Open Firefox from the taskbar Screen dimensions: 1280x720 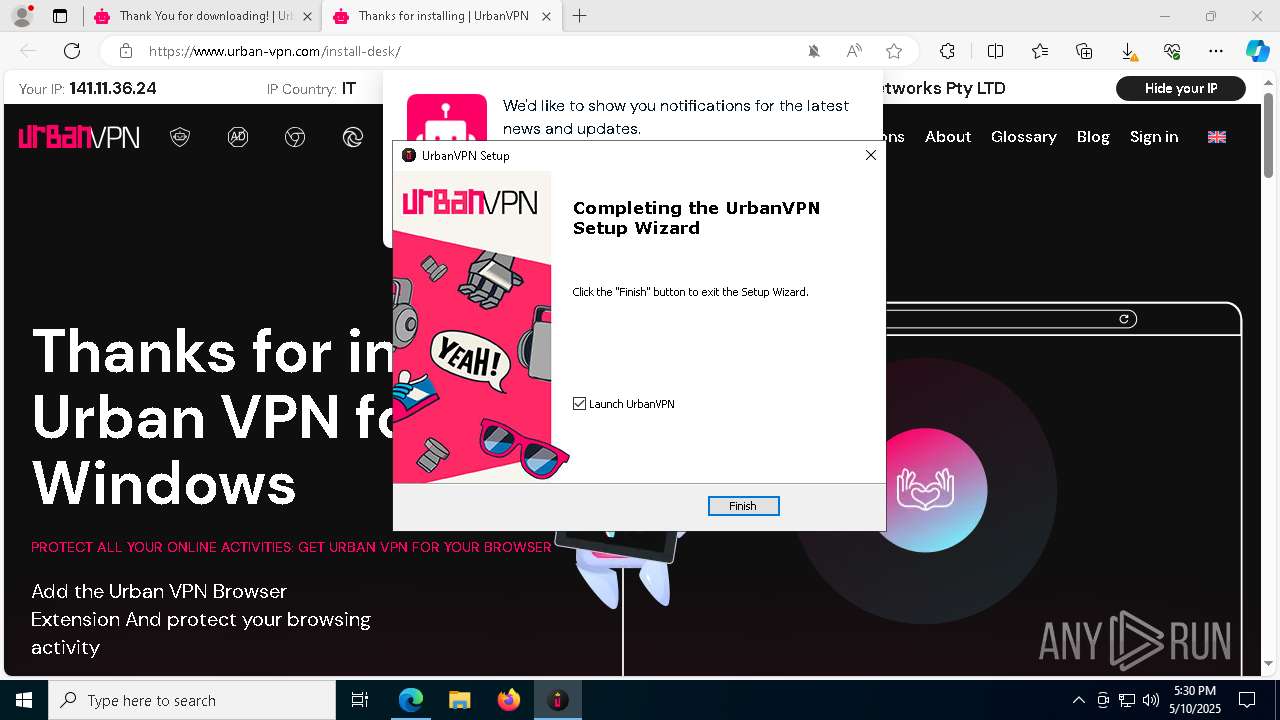(x=508, y=700)
